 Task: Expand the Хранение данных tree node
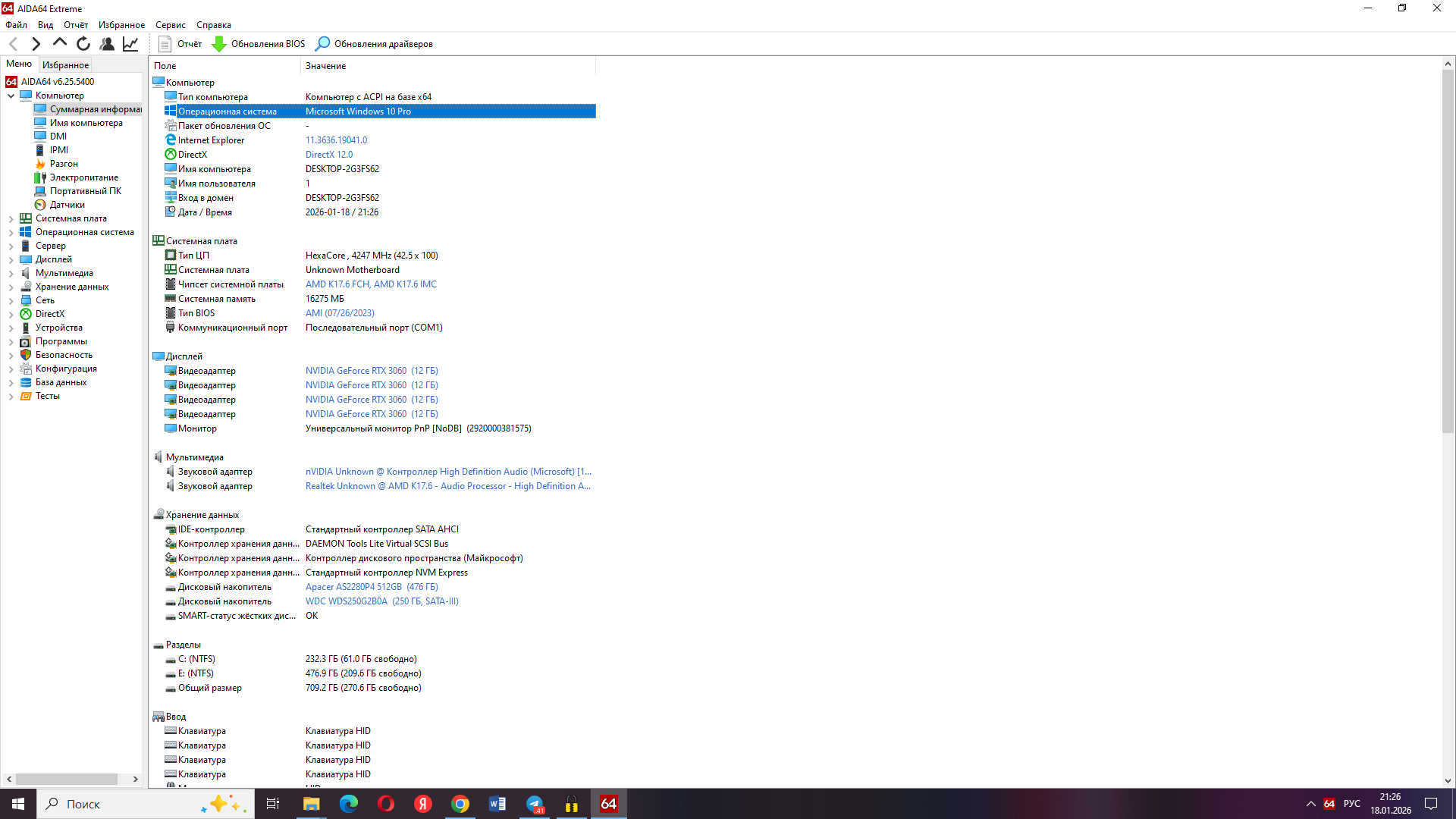point(11,287)
